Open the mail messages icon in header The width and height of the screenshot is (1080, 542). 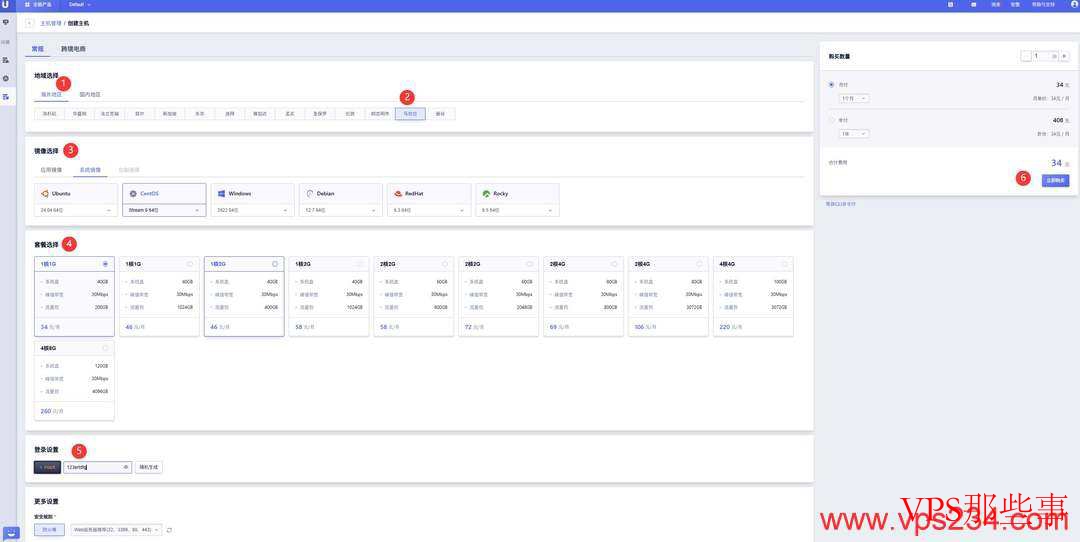974,4
